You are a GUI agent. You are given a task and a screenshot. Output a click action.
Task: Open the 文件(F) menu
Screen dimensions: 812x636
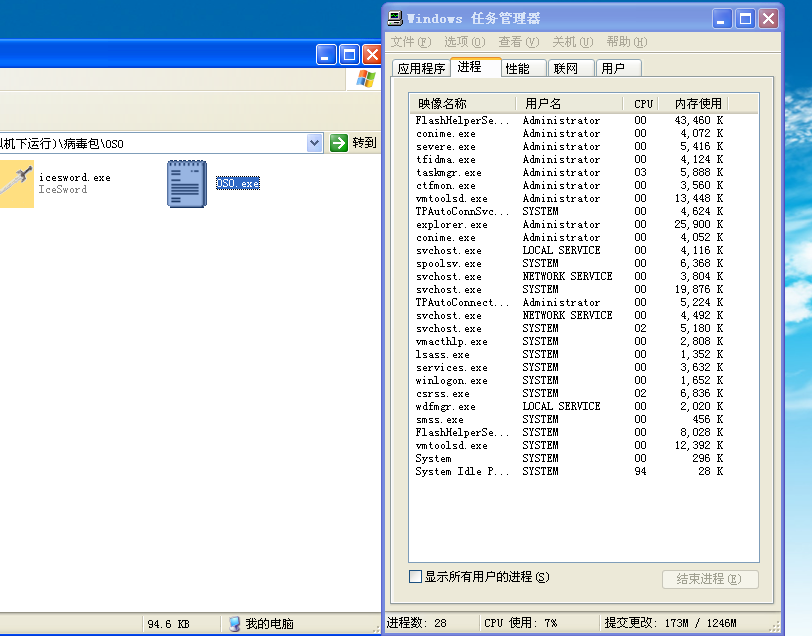[410, 42]
